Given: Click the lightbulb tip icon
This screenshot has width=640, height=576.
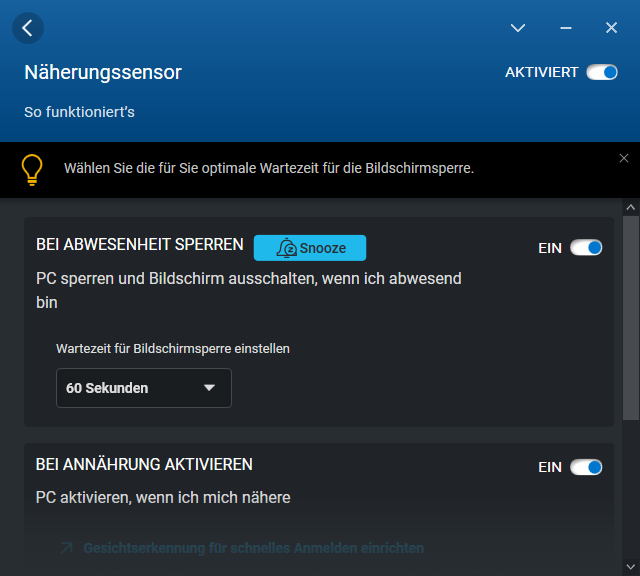Looking at the screenshot, I should [32, 170].
